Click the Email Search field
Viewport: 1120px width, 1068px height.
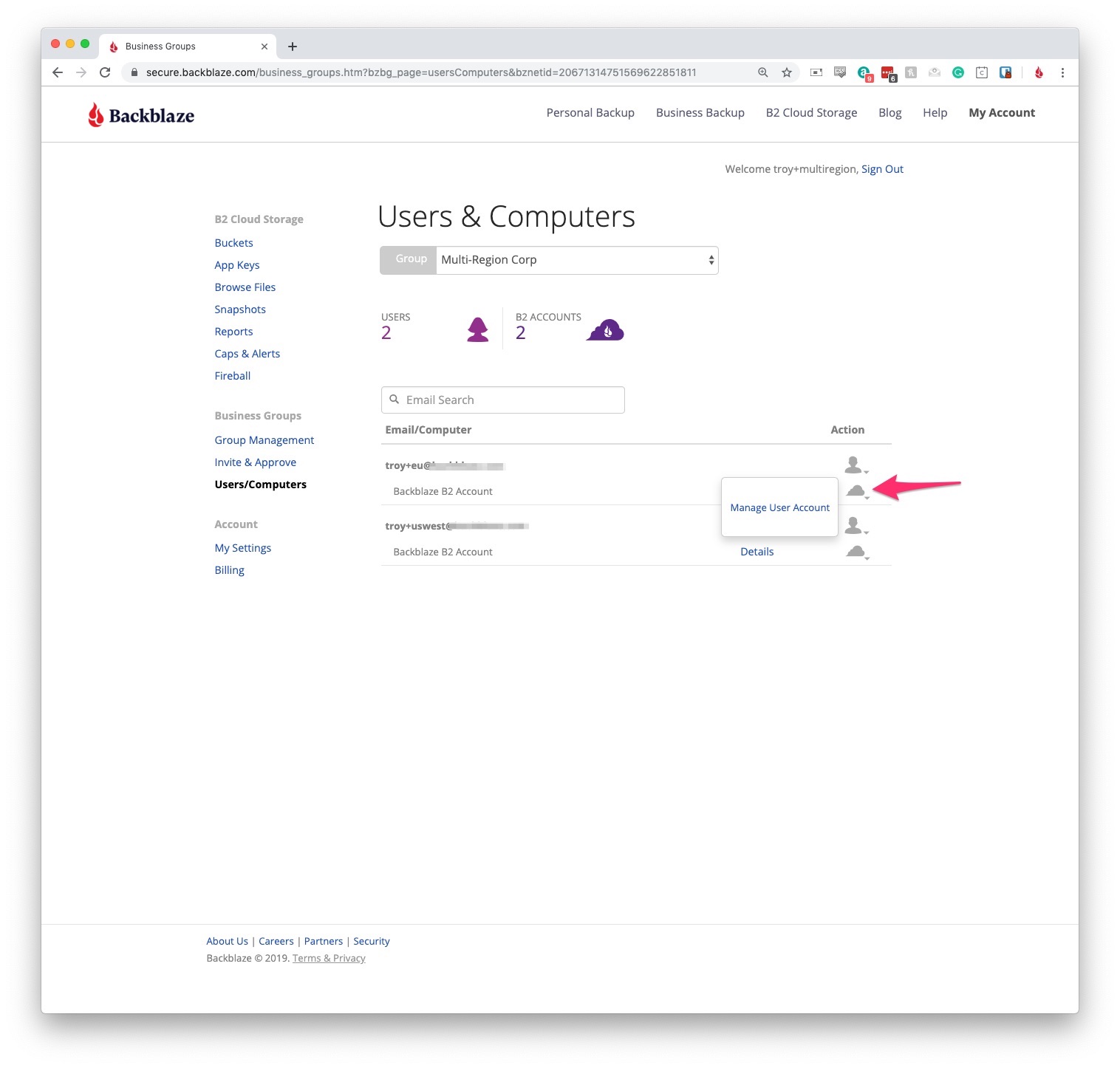(503, 400)
